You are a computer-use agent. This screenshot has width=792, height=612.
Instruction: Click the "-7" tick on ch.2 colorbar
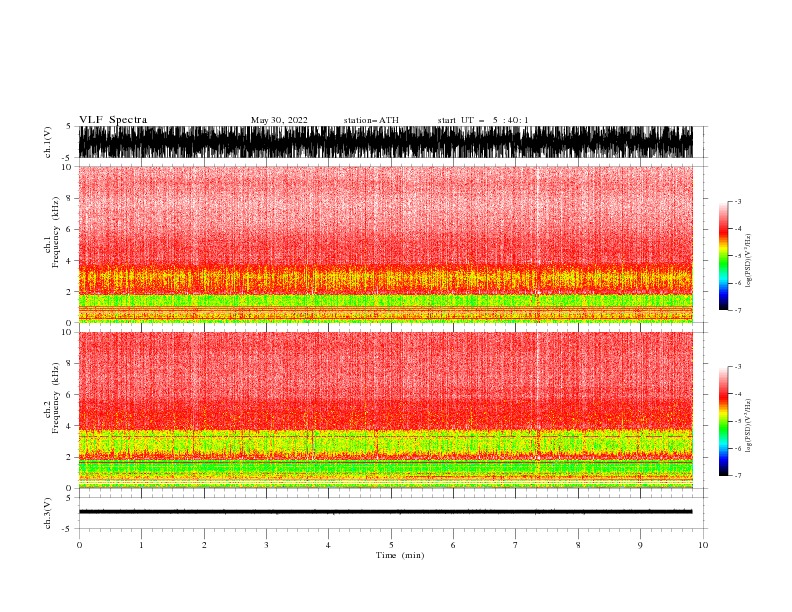tap(737, 476)
